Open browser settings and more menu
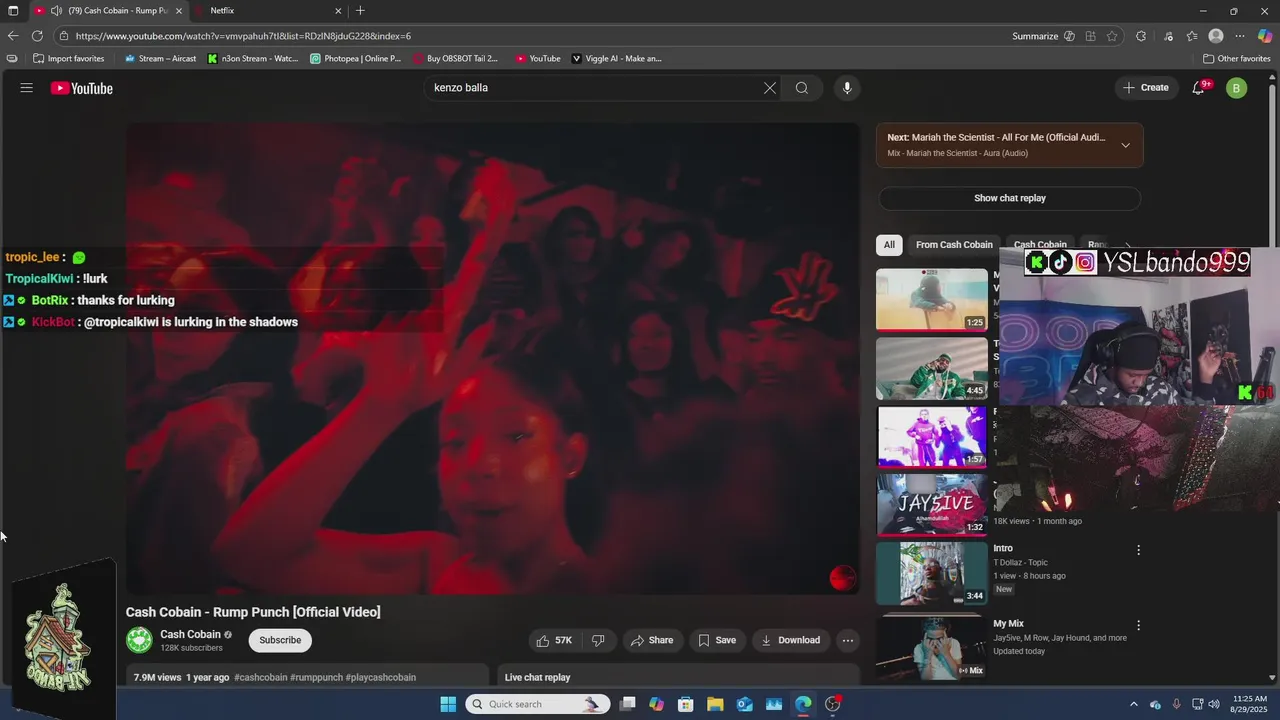 coord(1240,36)
